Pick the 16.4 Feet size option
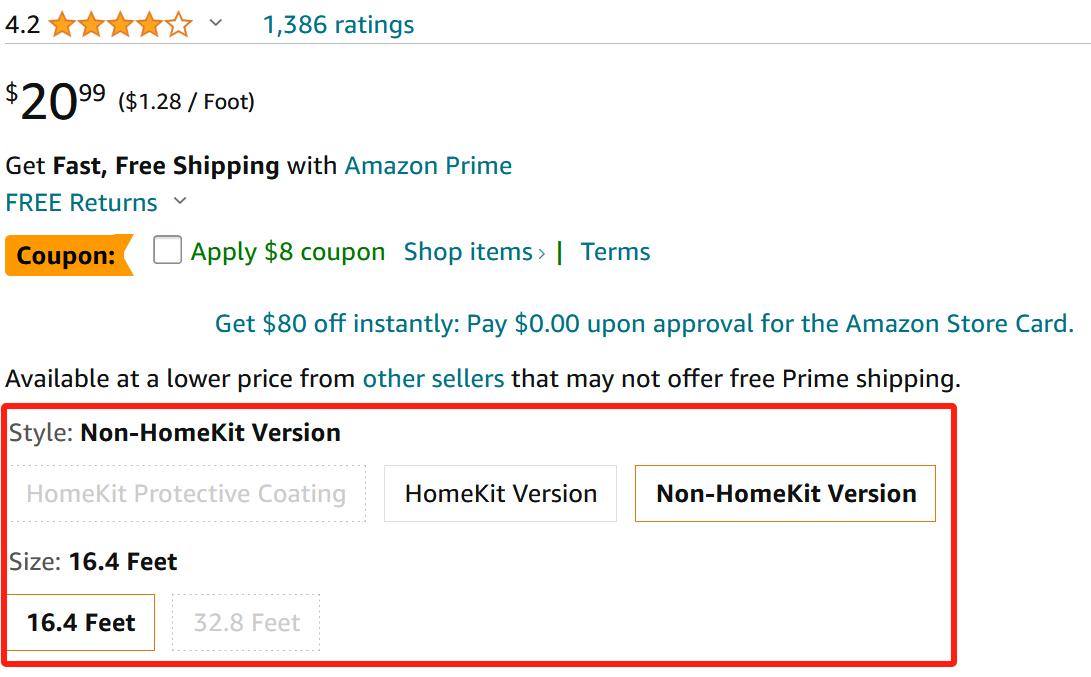Image resolution: width=1091 pixels, height=677 pixels. pyautogui.click(x=81, y=623)
